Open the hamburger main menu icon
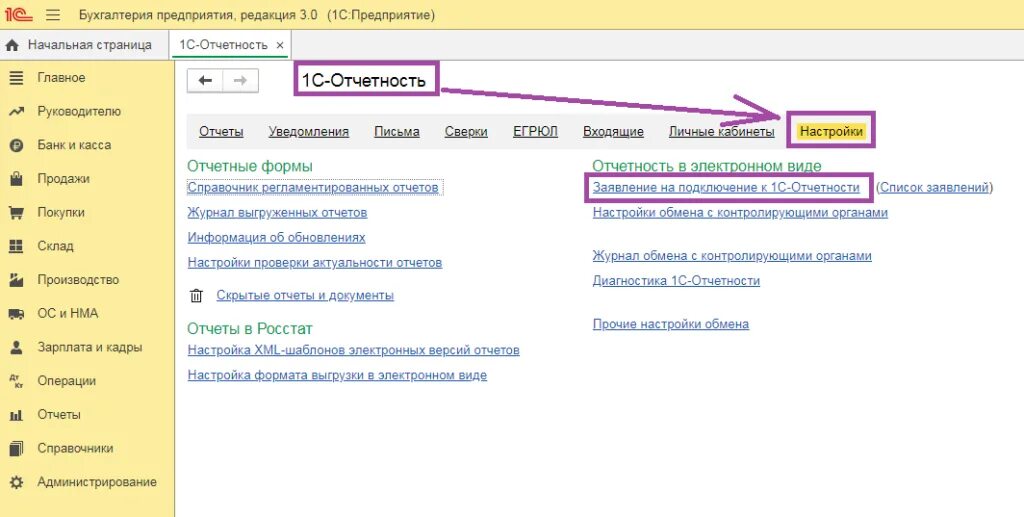 click(53, 14)
